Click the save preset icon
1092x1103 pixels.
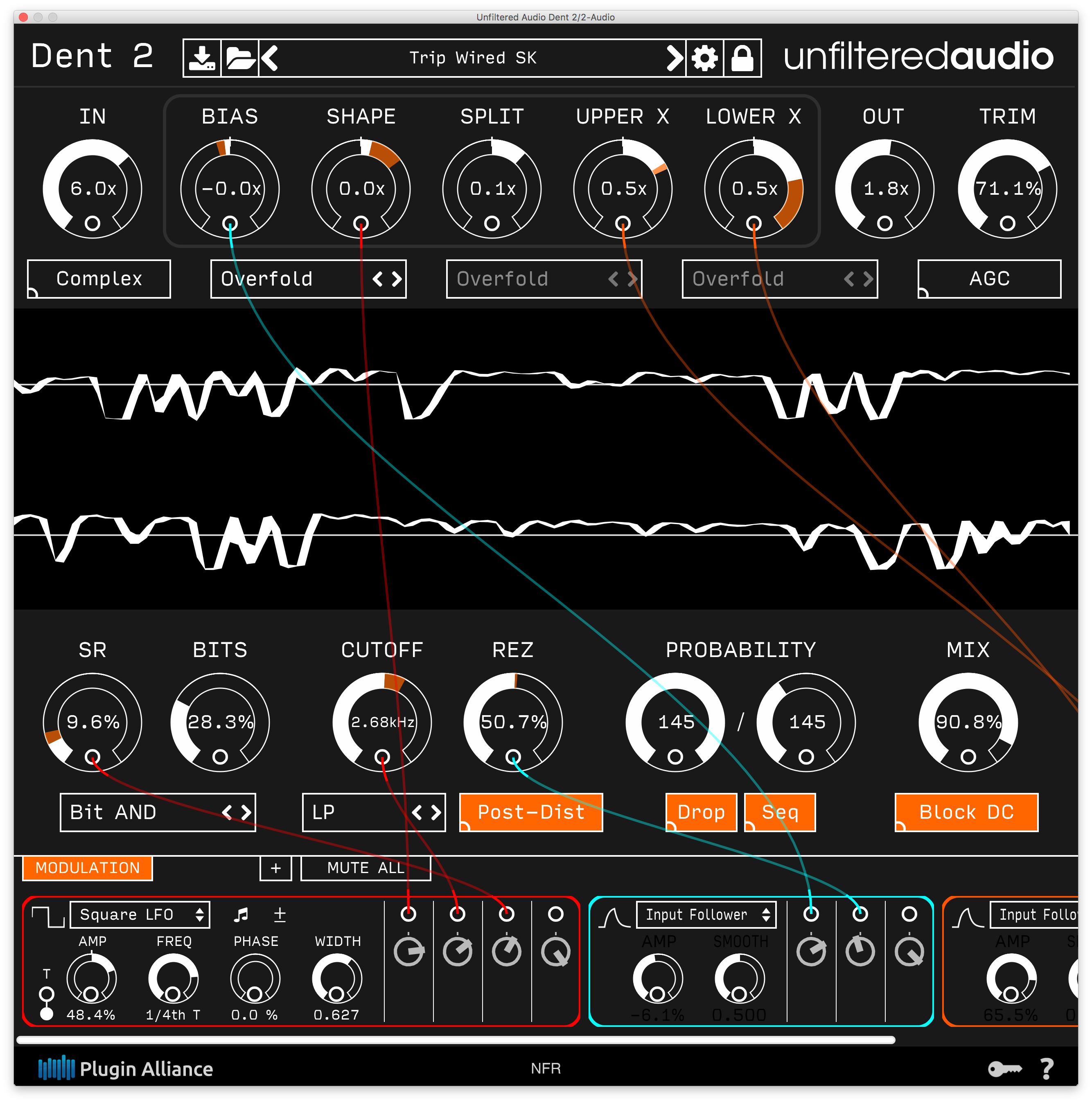[x=202, y=57]
